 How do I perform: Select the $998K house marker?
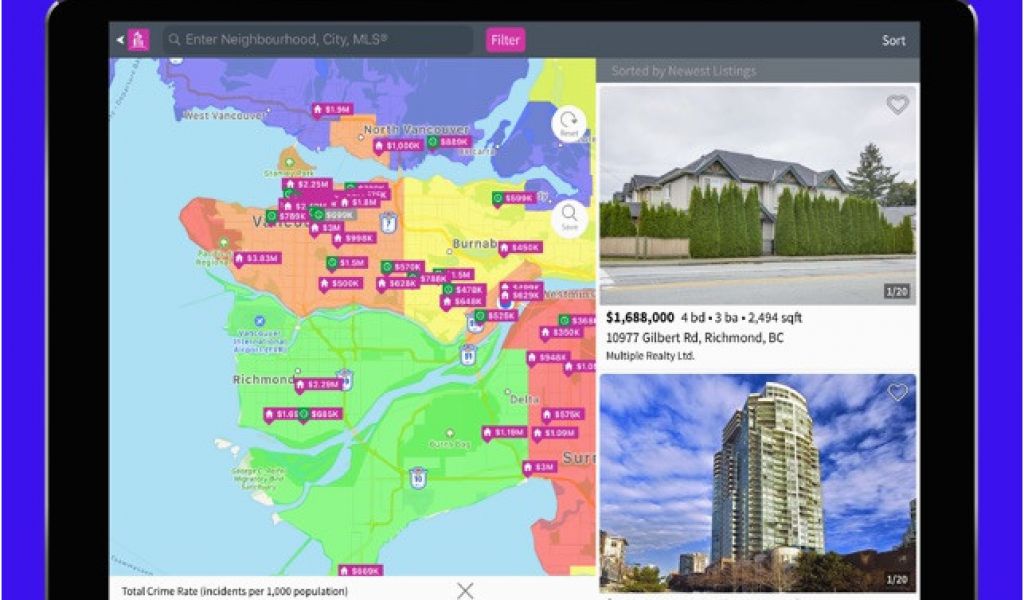tap(354, 238)
